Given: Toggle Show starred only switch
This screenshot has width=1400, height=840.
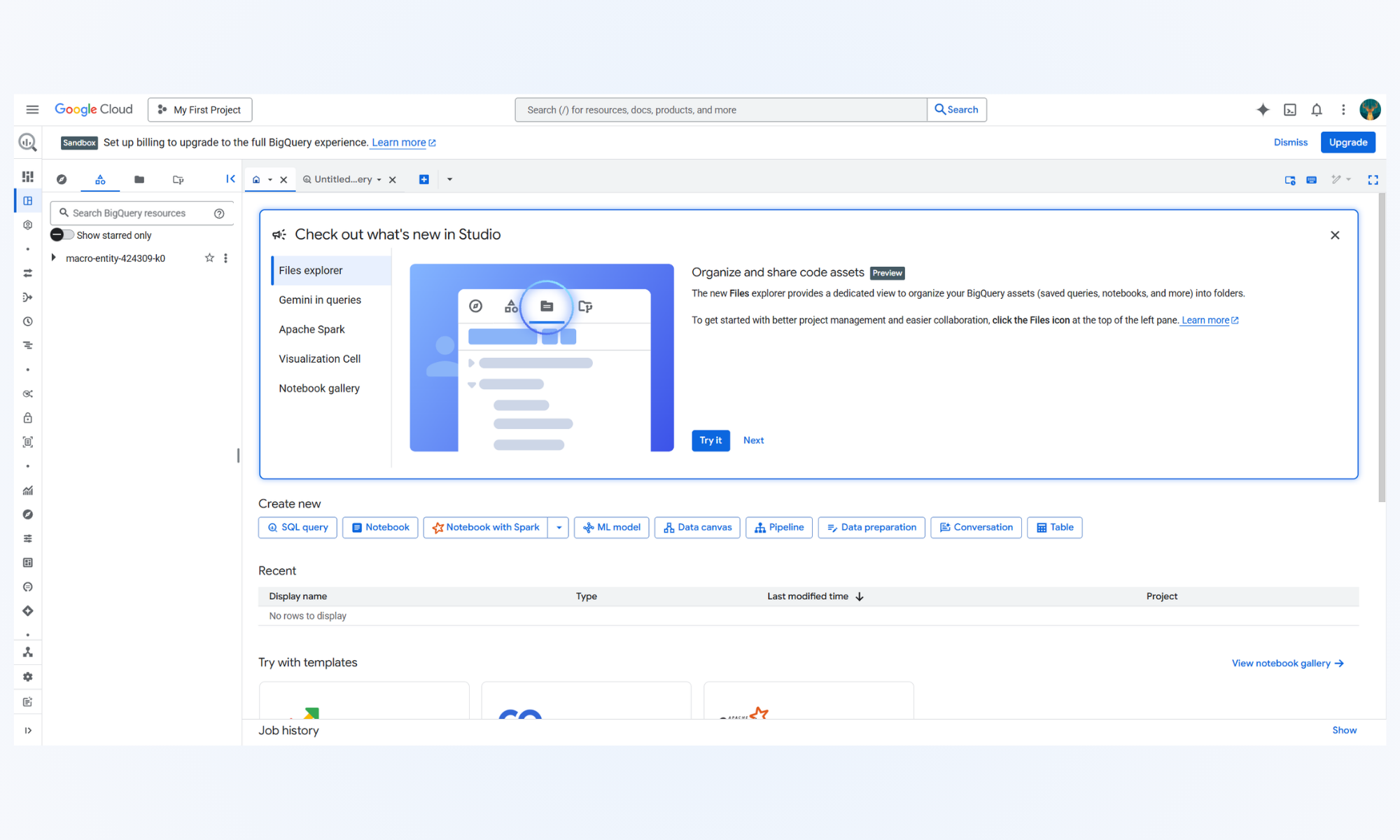Looking at the screenshot, I should coord(62,234).
